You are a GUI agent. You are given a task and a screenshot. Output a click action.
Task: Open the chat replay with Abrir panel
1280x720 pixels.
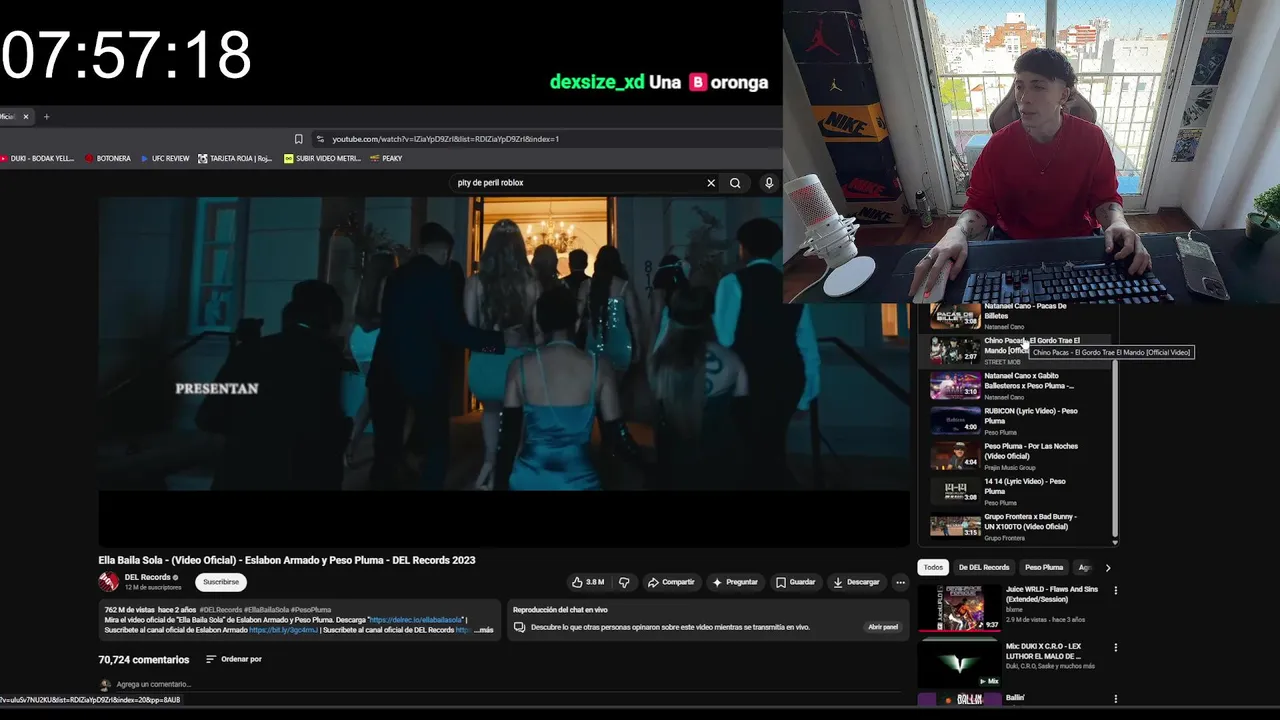(883, 627)
